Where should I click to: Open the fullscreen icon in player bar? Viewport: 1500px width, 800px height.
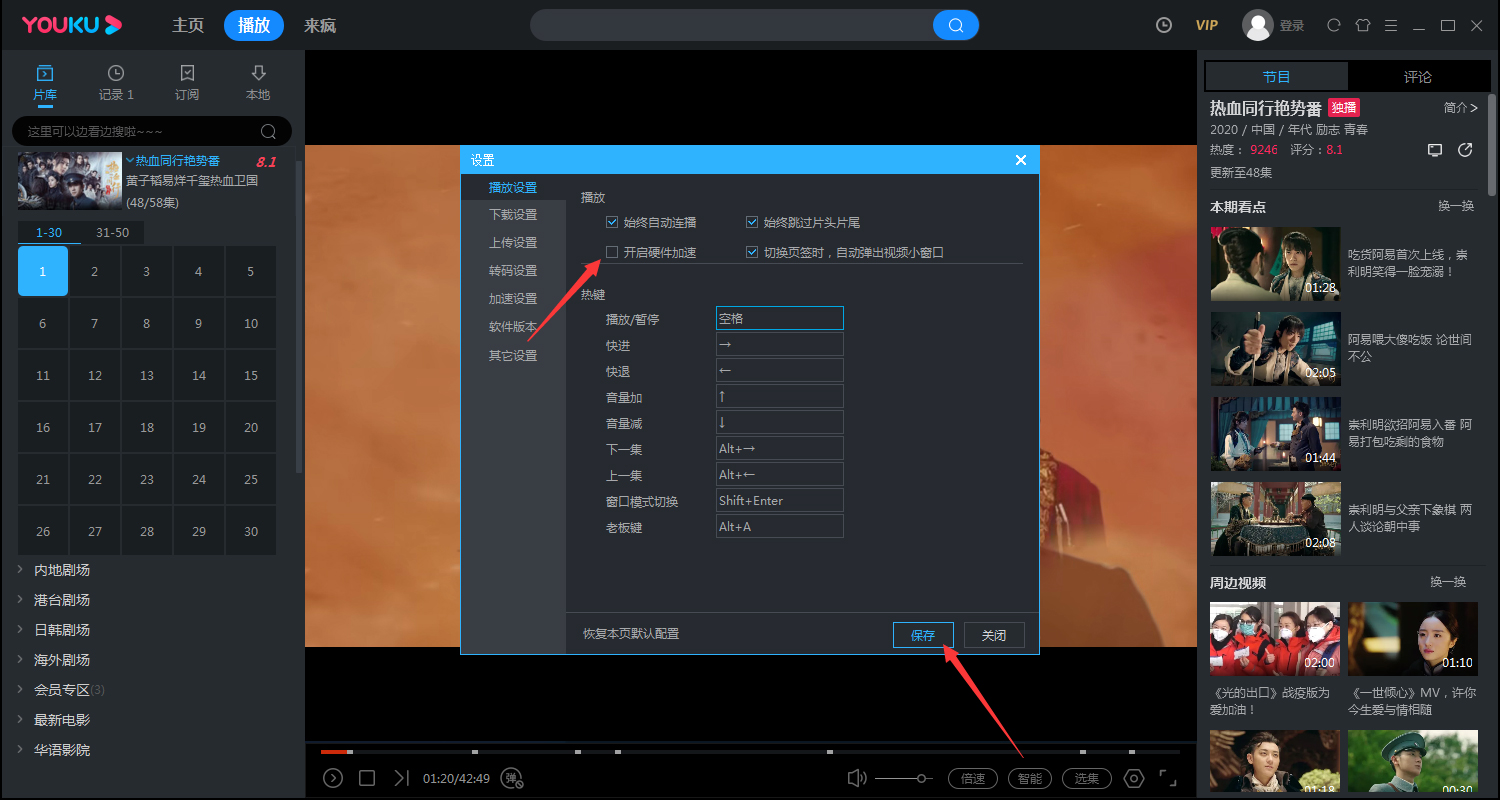[x=1166, y=778]
